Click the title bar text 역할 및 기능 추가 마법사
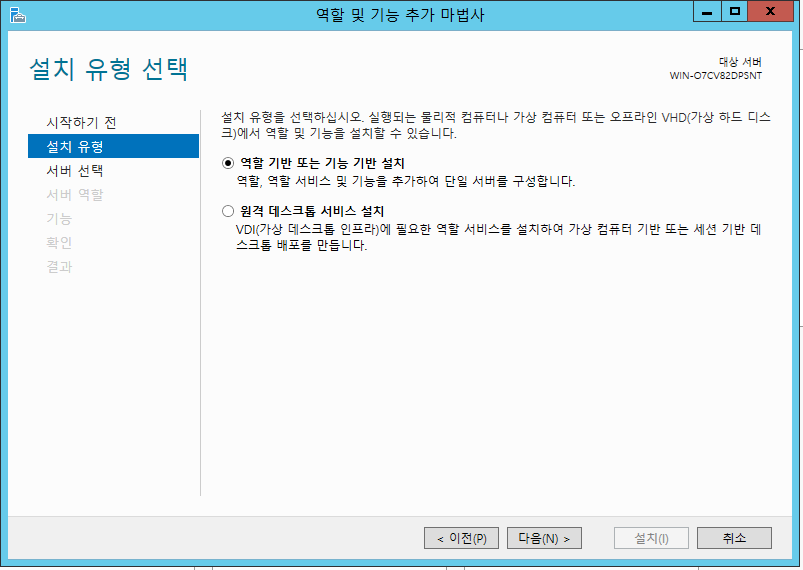The width and height of the screenshot is (803, 570). (400, 13)
